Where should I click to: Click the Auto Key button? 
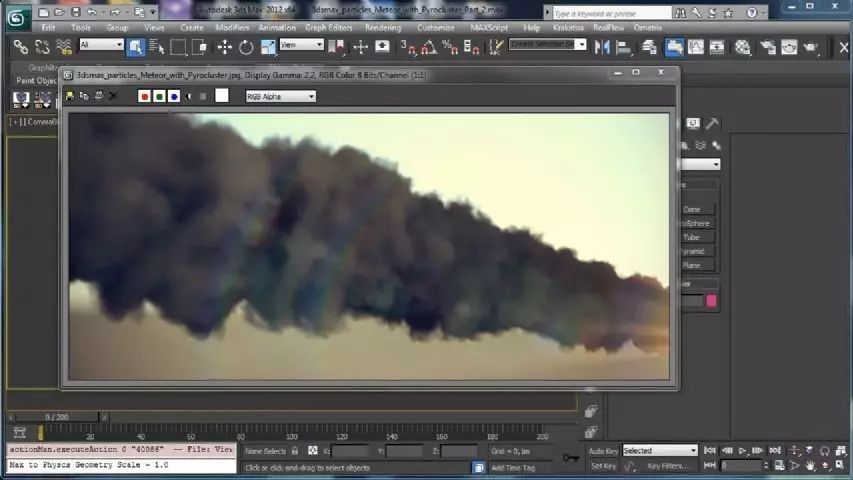tap(603, 451)
